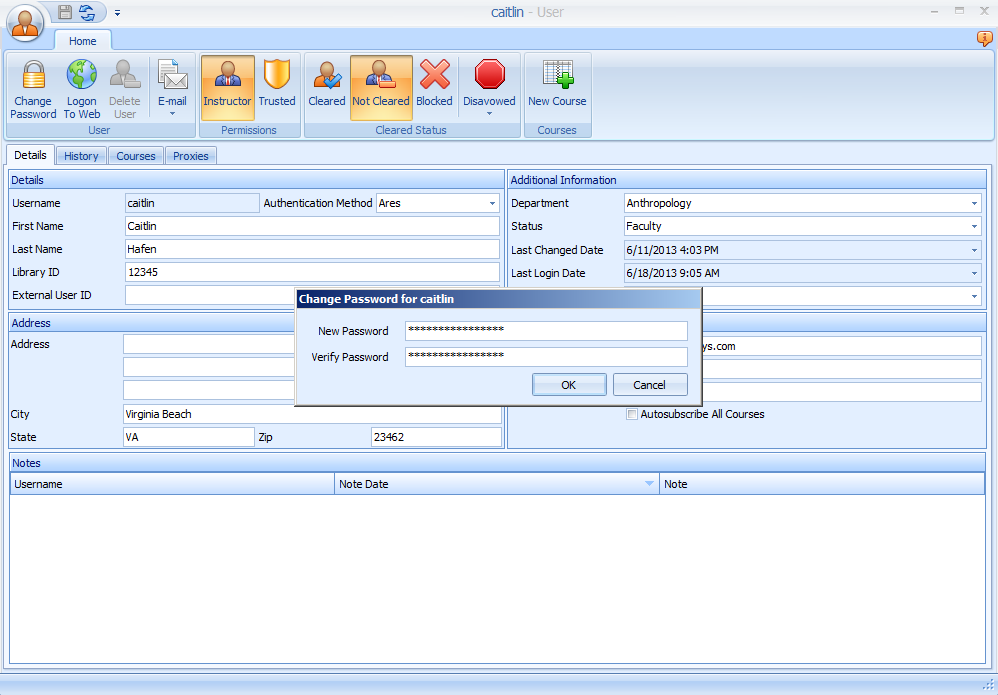Click inside the New Password field
998x695 pixels.
(x=545, y=331)
